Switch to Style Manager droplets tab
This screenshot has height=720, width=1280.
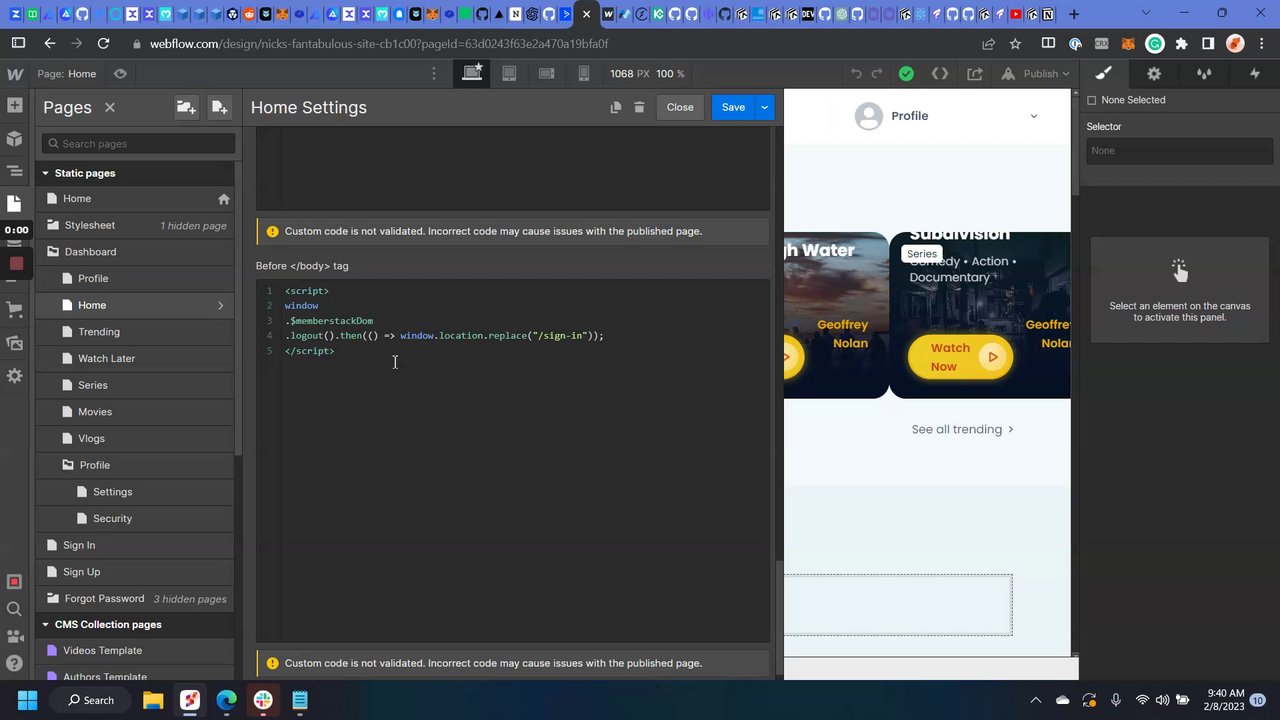pyautogui.click(x=1204, y=74)
